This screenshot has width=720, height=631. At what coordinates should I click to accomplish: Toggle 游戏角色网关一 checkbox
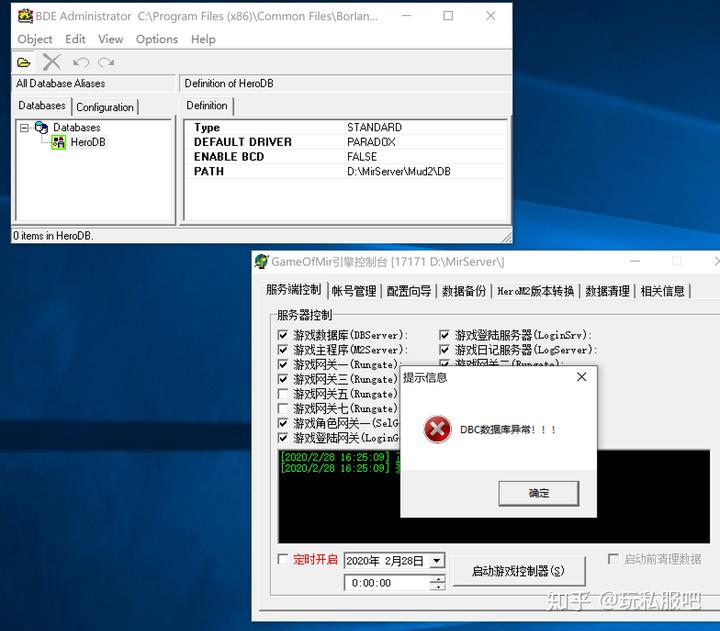pyautogui.click(x=283, y=423)
